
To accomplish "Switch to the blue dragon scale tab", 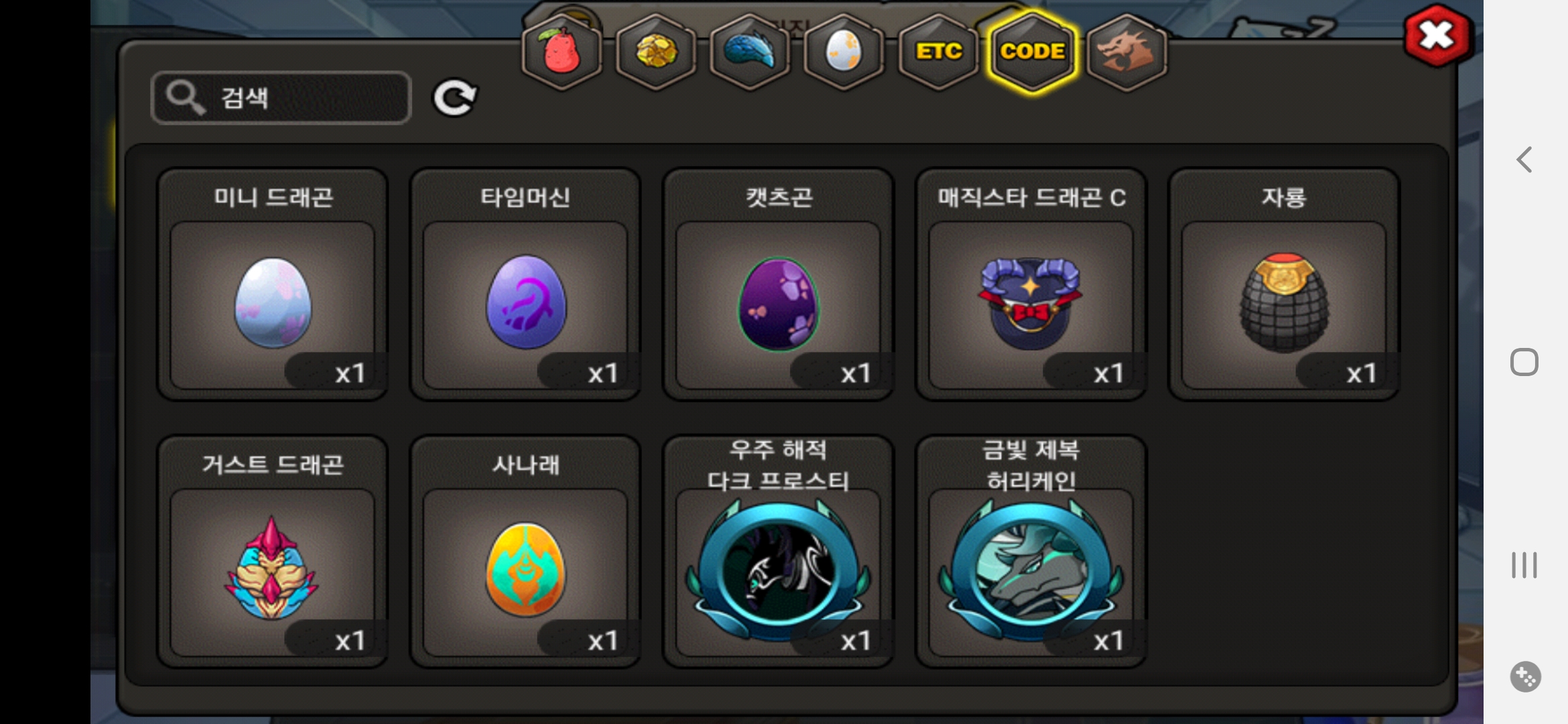I will click(x=750, y=52).
